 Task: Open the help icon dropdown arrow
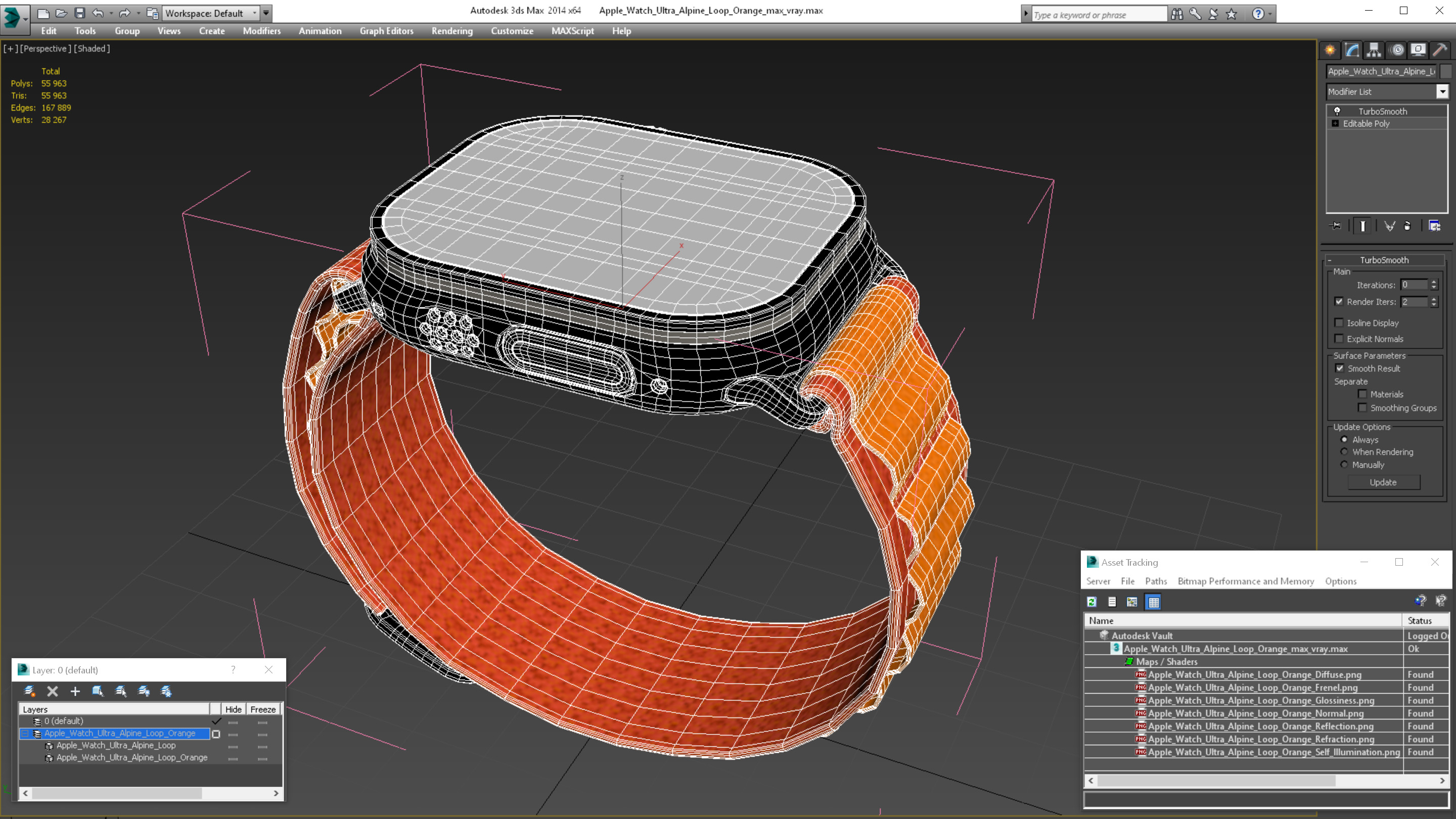(1270, 14)
